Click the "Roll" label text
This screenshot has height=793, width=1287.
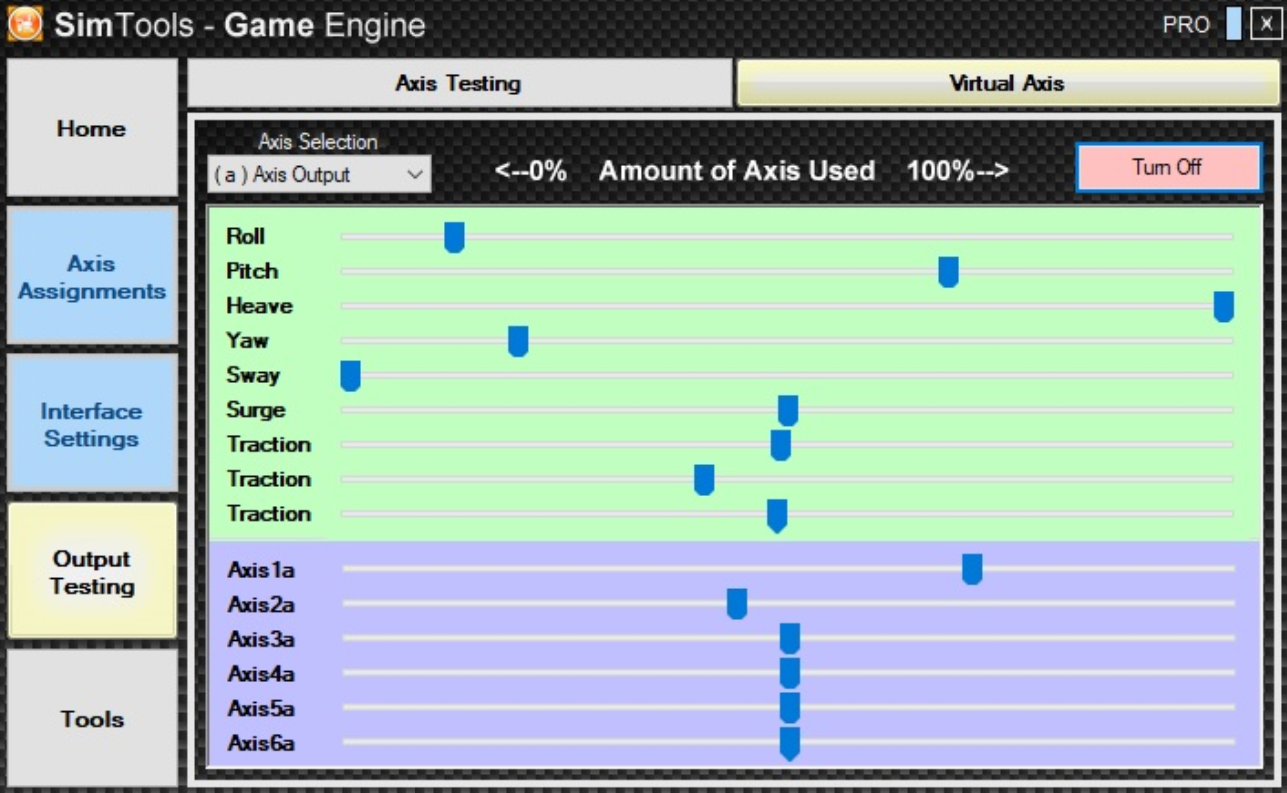coord(245,236)
